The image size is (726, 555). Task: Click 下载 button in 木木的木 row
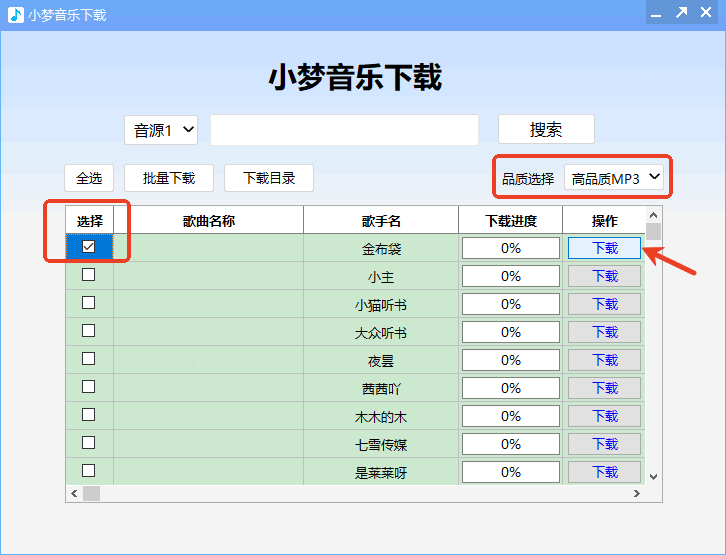click(x=605, y=416)
